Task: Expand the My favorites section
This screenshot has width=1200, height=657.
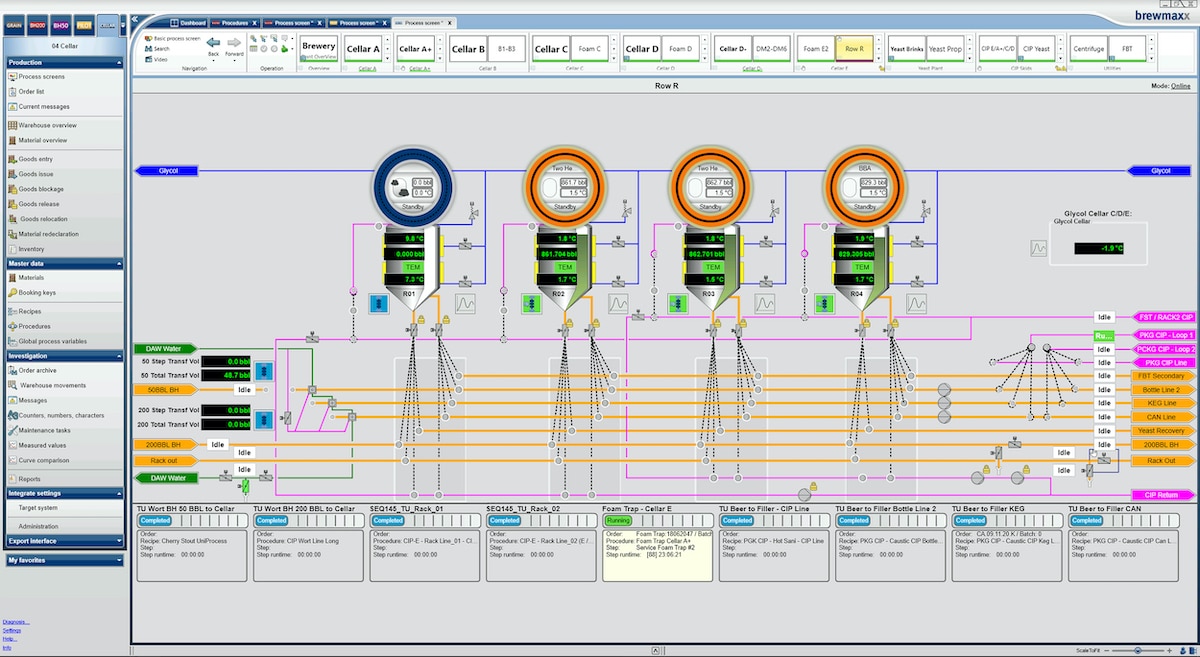Action: [x=119, y=561]
